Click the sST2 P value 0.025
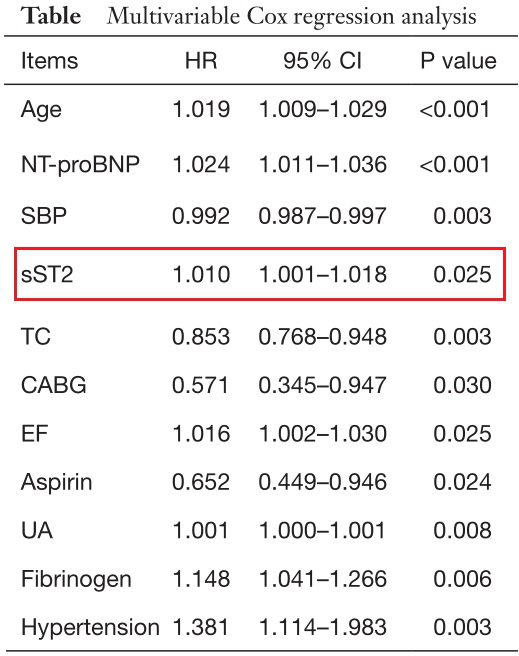Viewport: 519px width, 656px height. click(462, 274)
